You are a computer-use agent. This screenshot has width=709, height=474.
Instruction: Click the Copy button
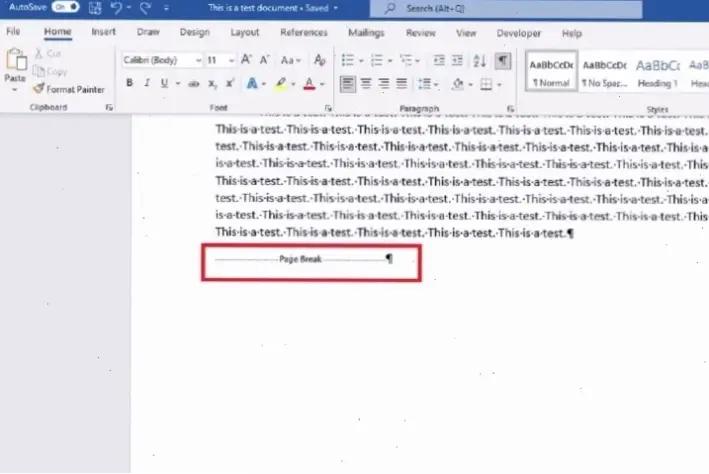pos(50,71)
